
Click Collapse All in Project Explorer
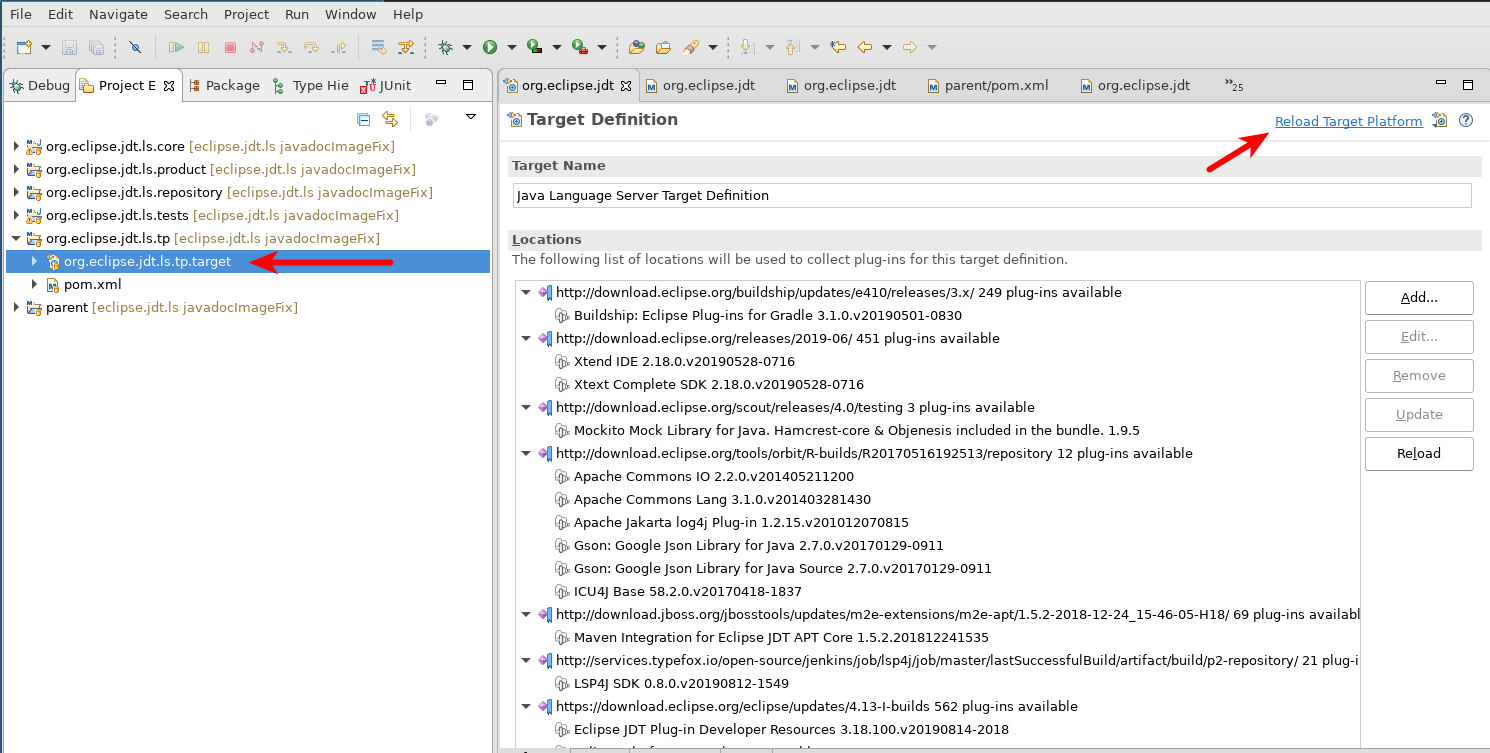click(x=364, y=119)
